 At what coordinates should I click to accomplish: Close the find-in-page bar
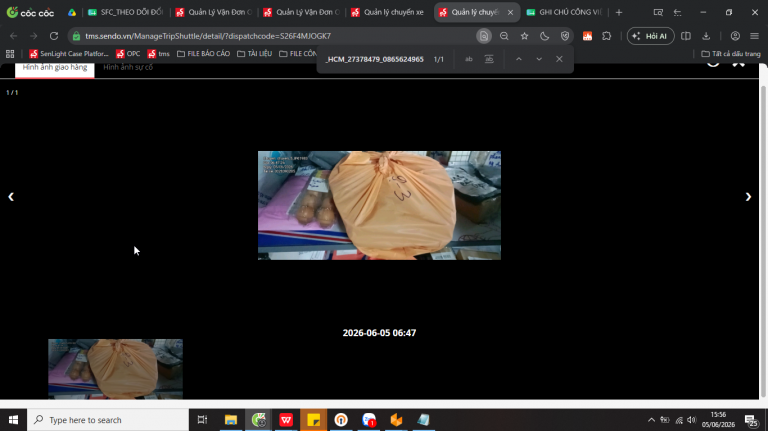coord(559,59)
